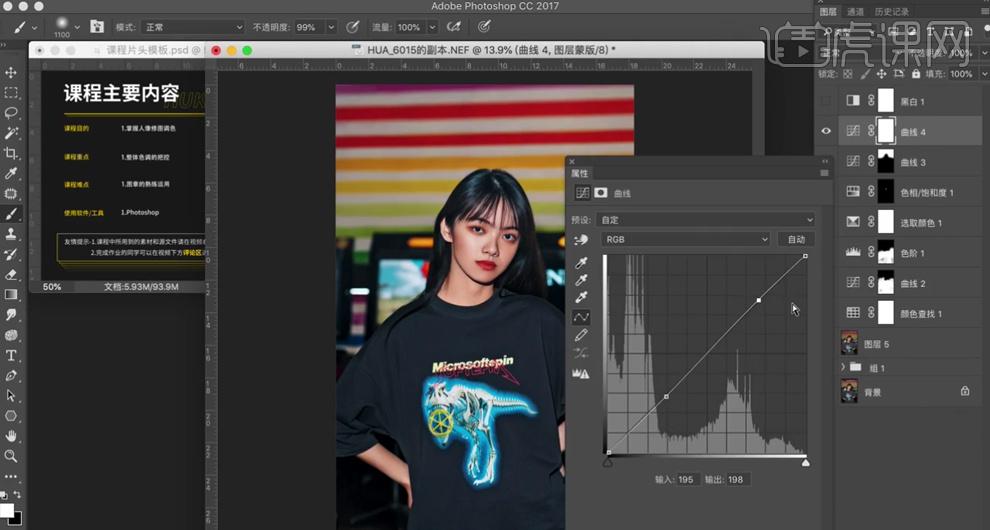The height and width of the screenshot is (530, 990).
Task: Select the Clone Stamp tool
Action: pos(11,234)
